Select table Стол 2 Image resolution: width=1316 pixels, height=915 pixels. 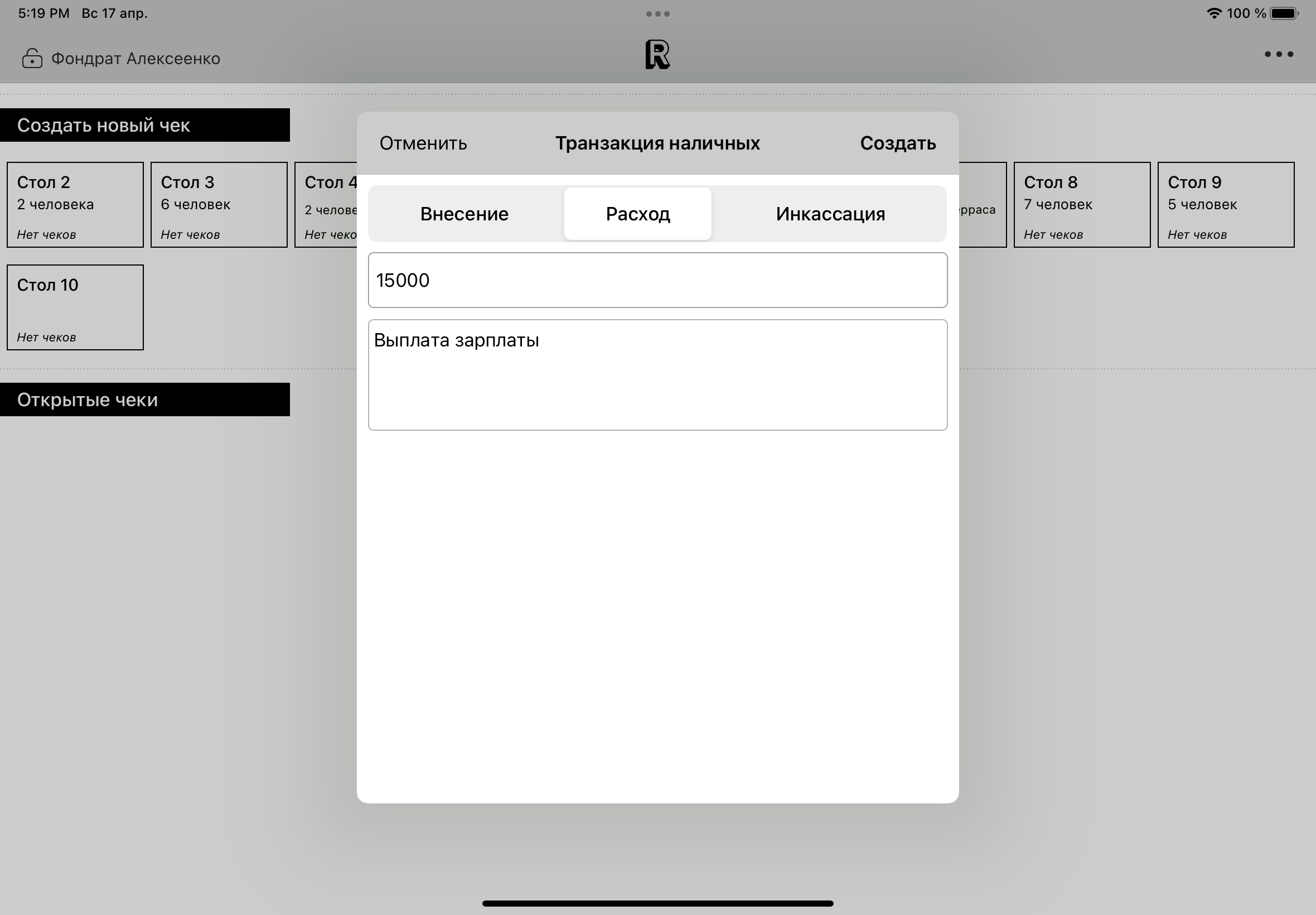(75, 205)
